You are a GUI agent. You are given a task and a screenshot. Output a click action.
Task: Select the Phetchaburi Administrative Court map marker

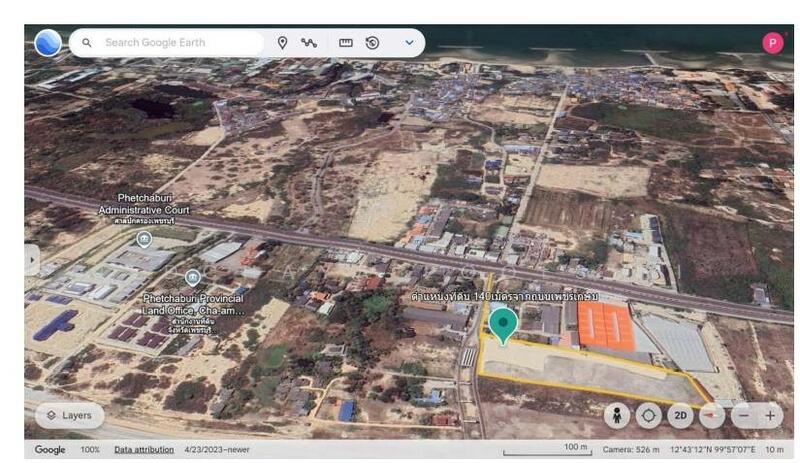(144, 239)
